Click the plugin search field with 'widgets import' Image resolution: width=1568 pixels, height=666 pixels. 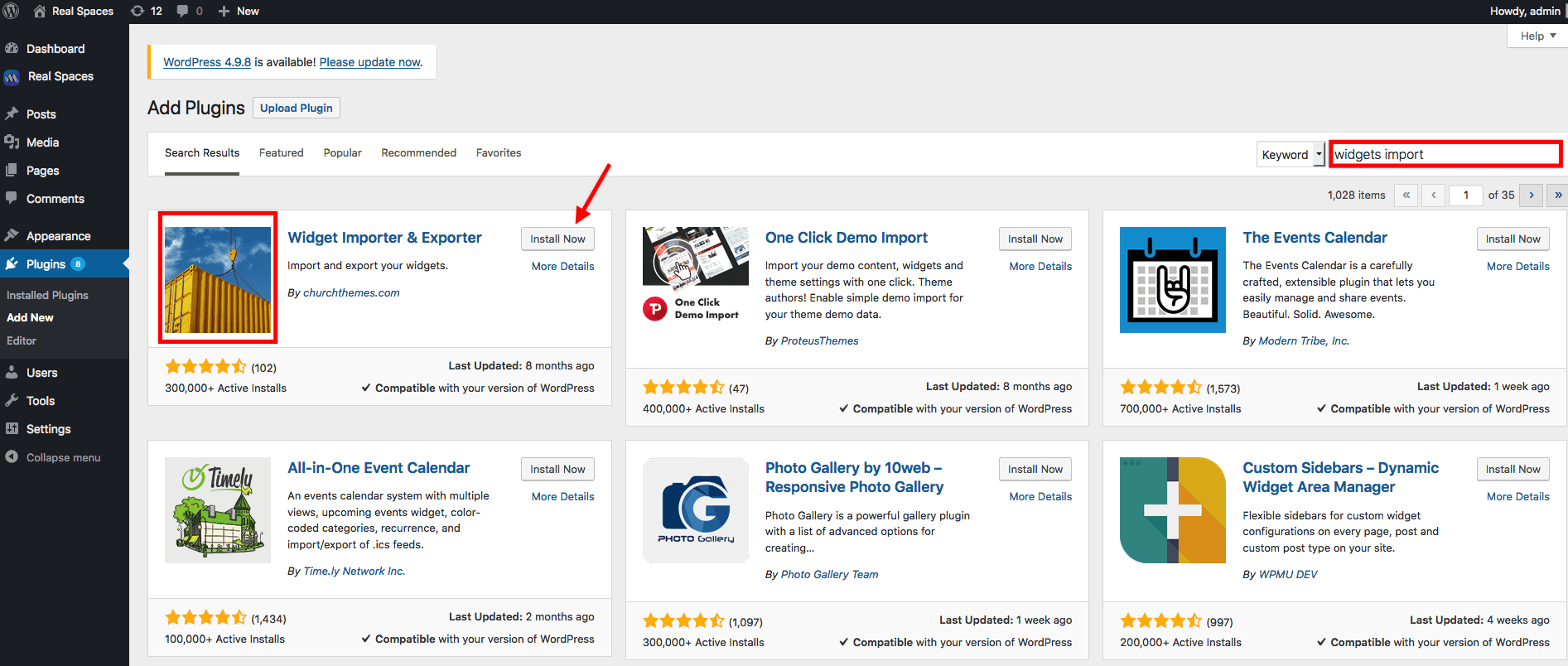(1445, 155)
